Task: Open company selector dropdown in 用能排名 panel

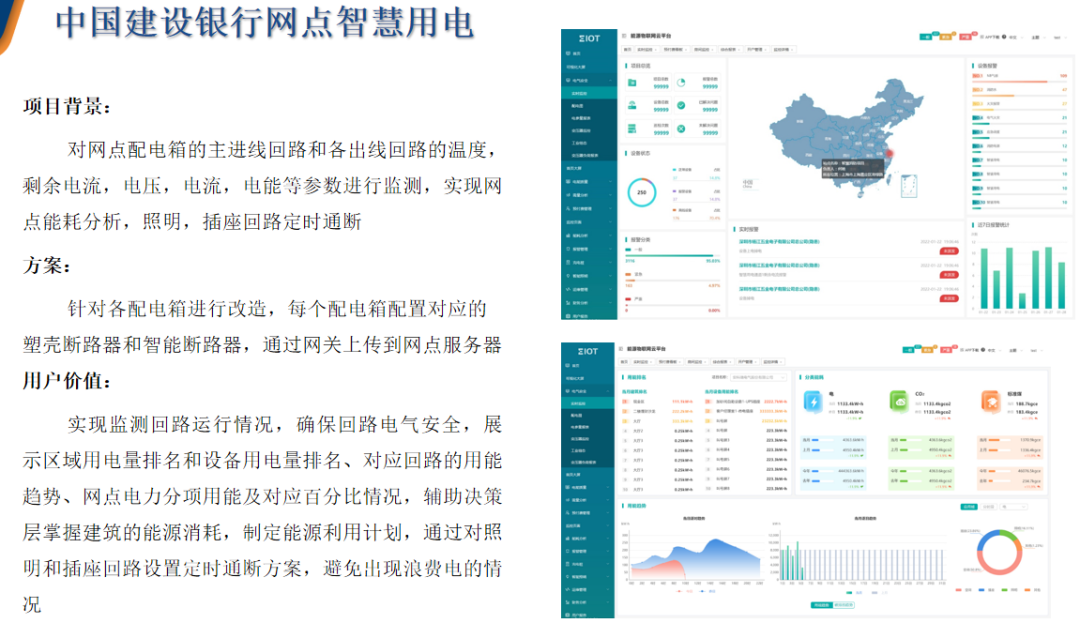Action: point(758,377)
